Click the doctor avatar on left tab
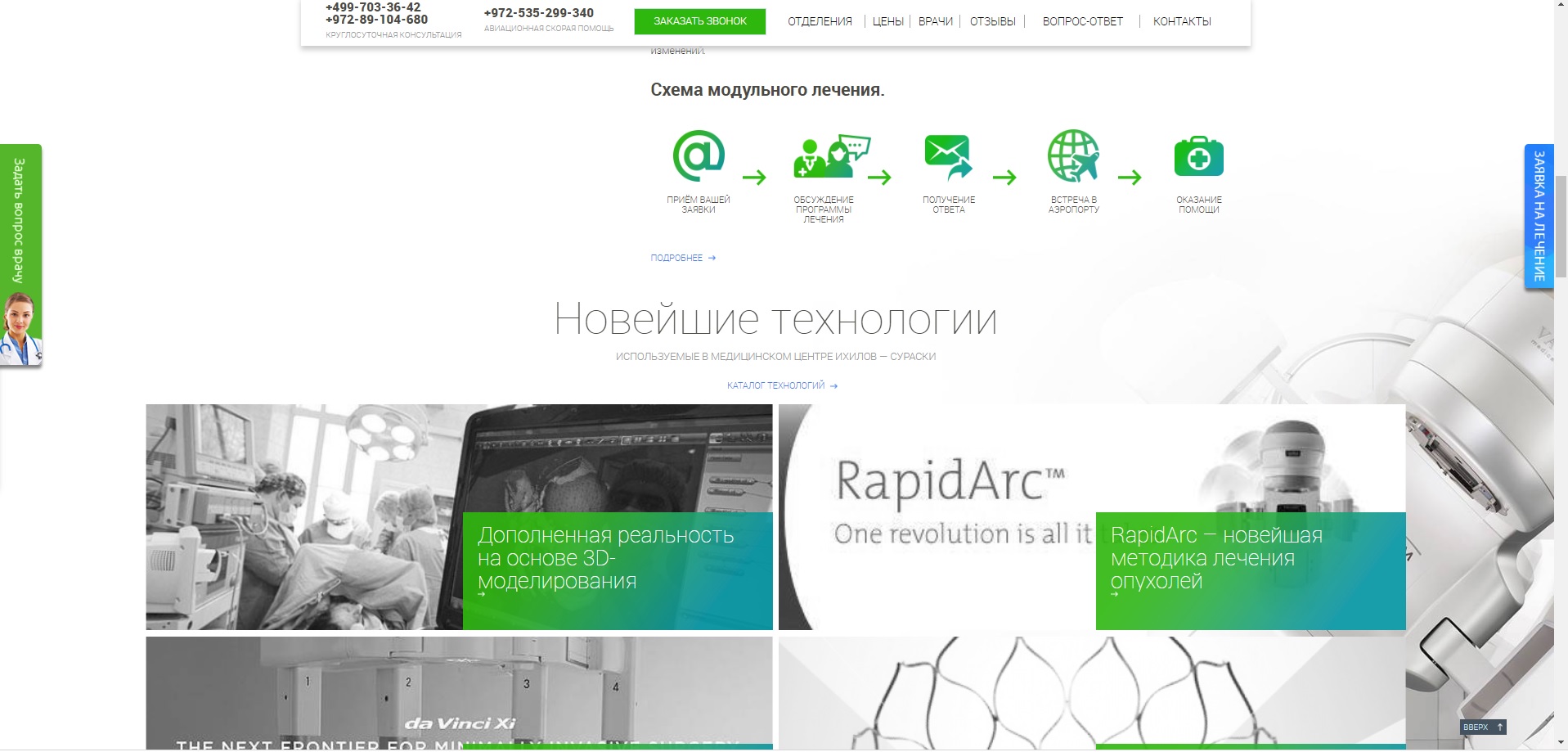The height and width of the screenshot is (752, 1568). click(x=20, y=329)
